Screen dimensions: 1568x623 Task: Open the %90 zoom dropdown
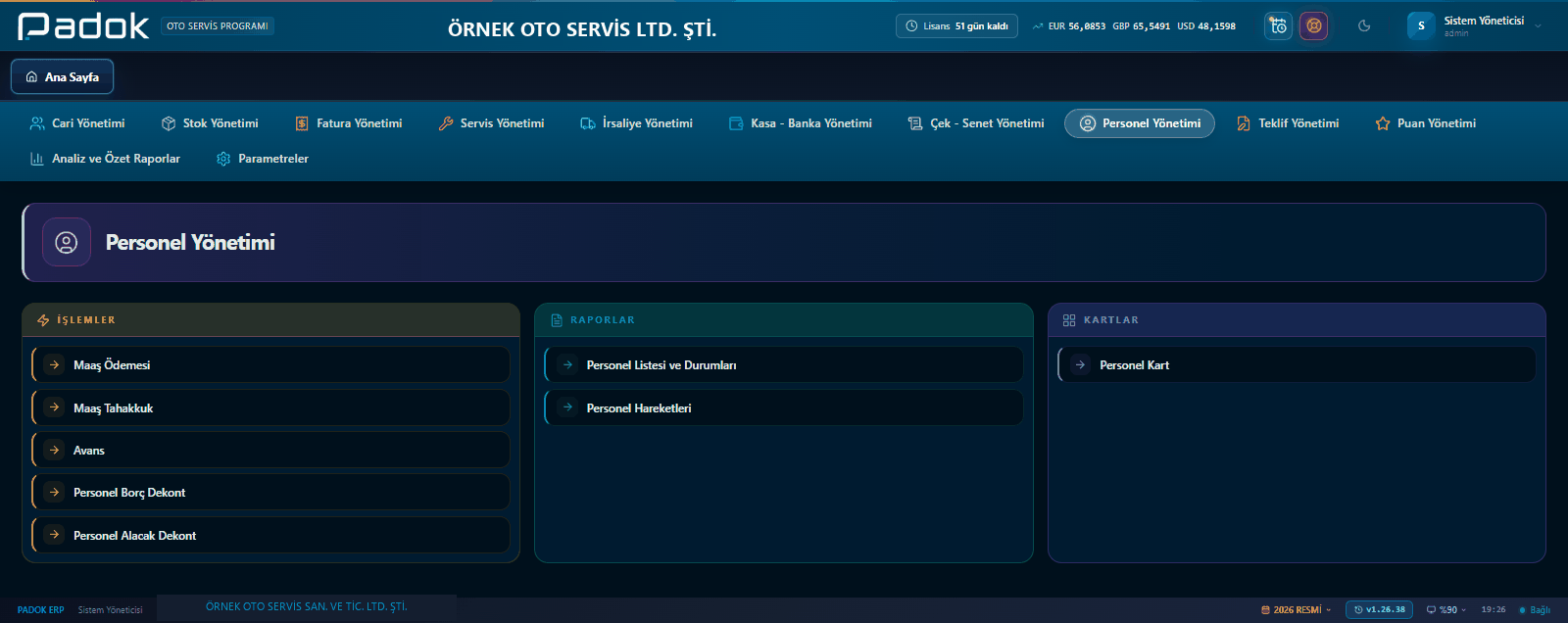[1446, 609]
